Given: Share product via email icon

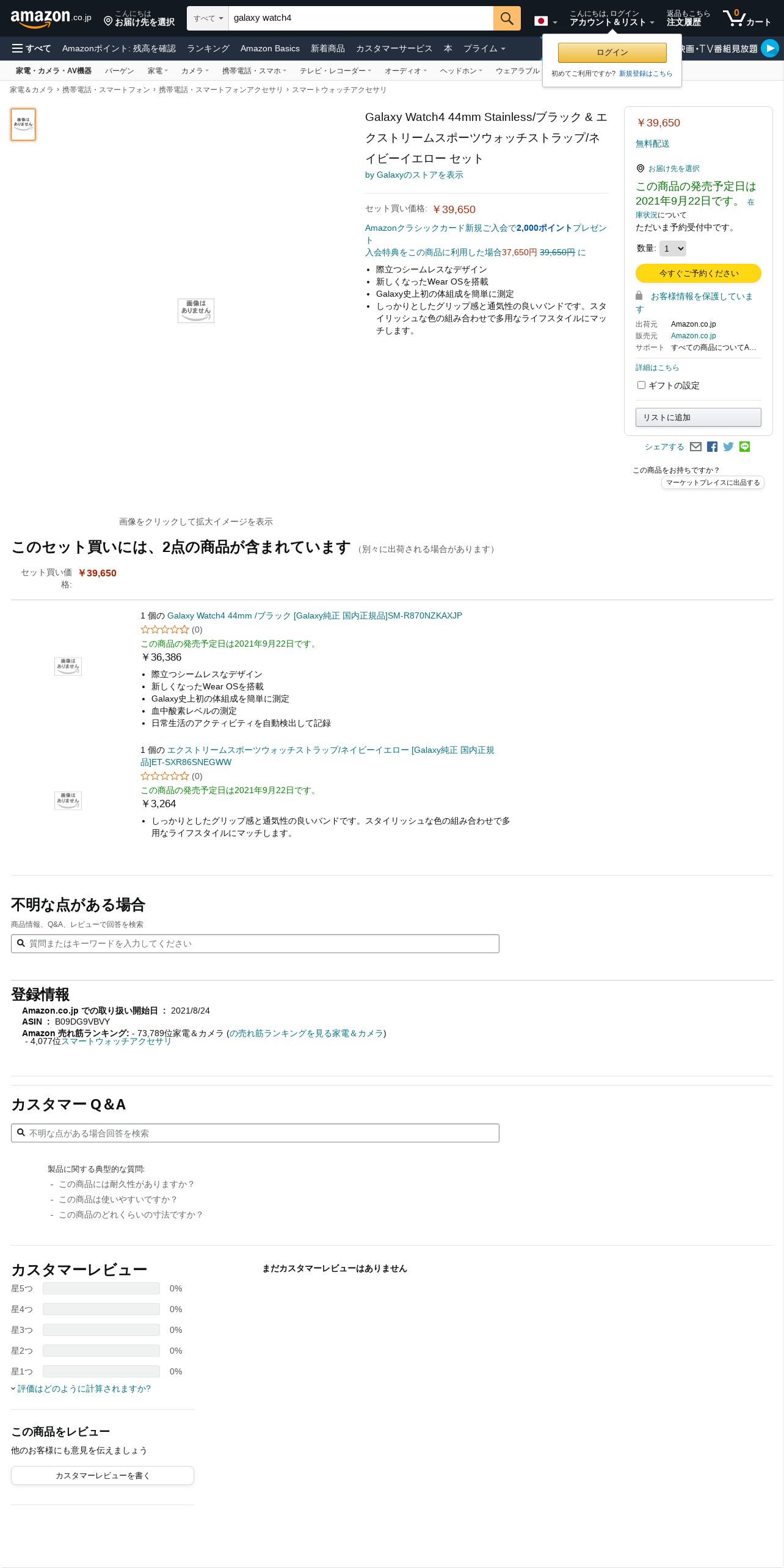Looking at the screenshot, I should pyautogui.click(x=695, y=447).
